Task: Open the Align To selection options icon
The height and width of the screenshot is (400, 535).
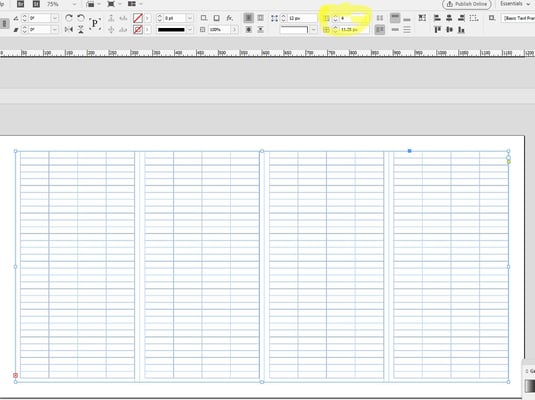Action: pos(474,18)
